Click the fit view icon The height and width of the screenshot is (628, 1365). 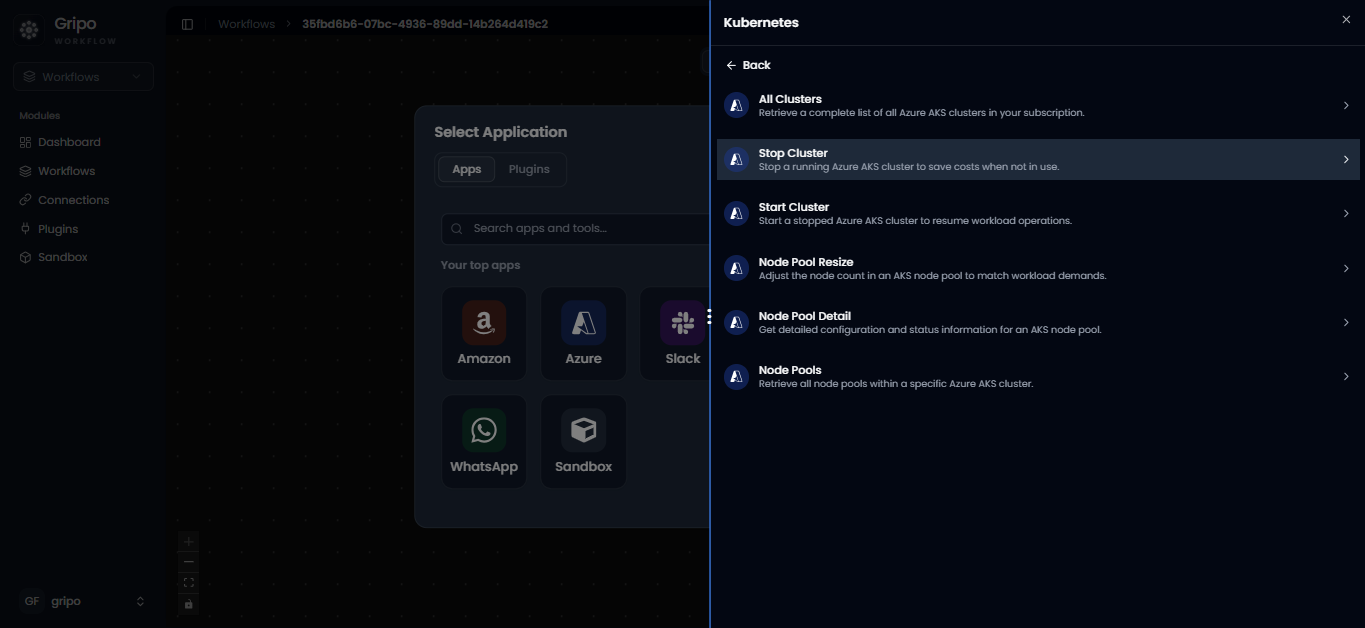click(189, 583)
